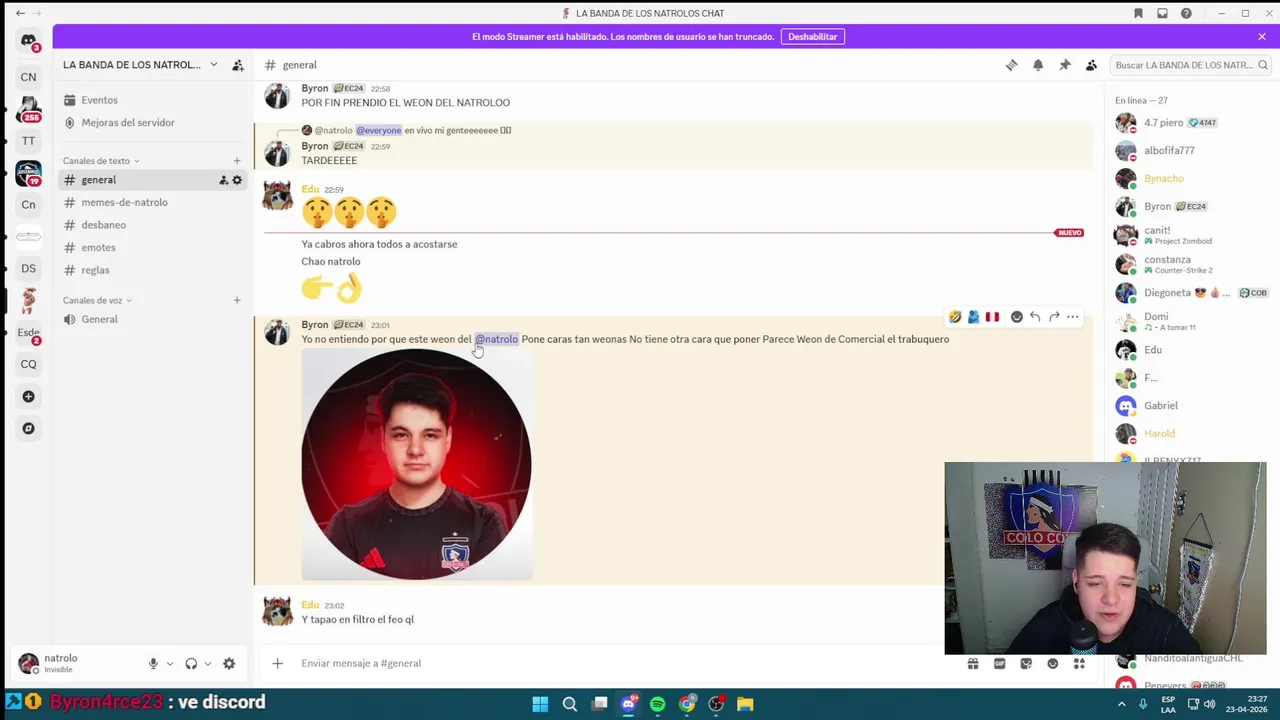The height and width of the screenshot is (720, 1280).
Task: Open File Explorer from taskbar
Action: (x=745, y=704)
